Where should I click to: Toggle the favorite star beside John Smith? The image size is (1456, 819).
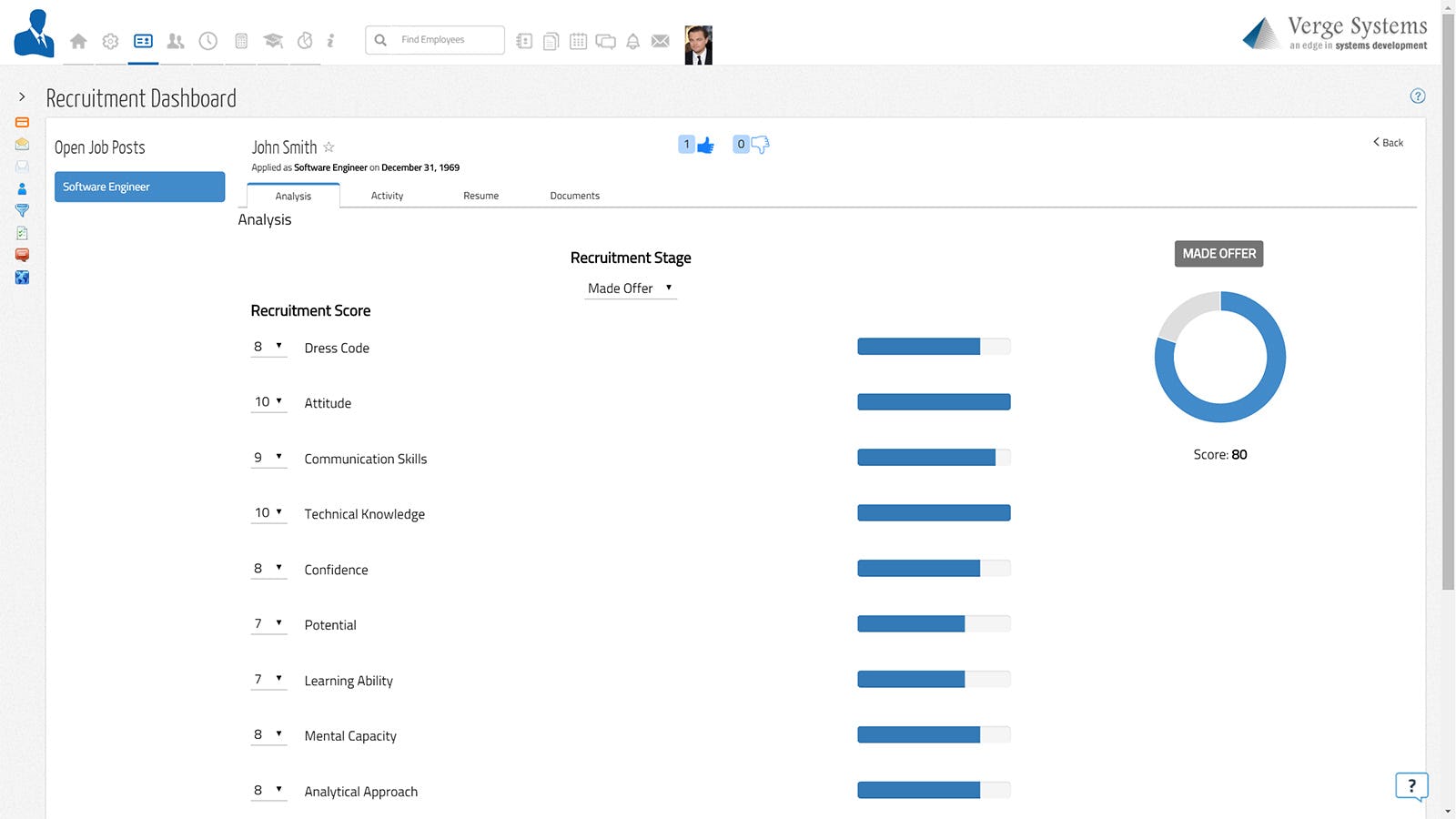click(x=329, y=147)
